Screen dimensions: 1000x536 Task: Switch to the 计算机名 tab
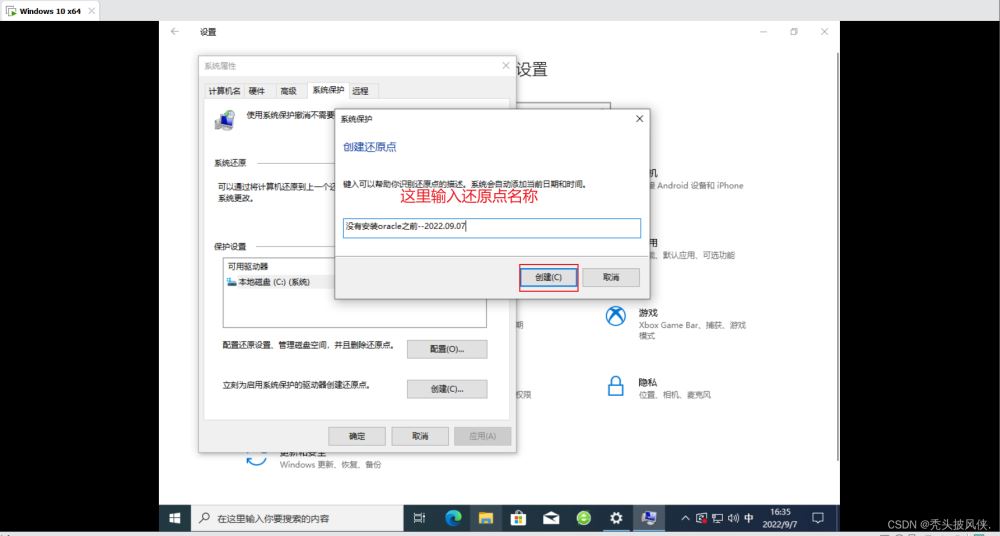pos(224,91)
